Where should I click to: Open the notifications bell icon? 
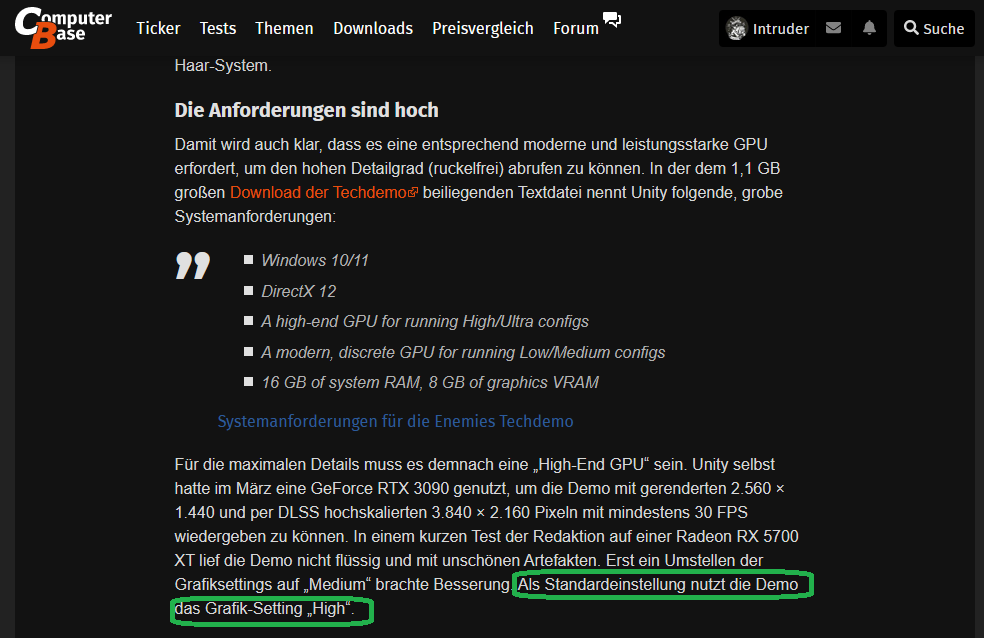pos(869,28)
